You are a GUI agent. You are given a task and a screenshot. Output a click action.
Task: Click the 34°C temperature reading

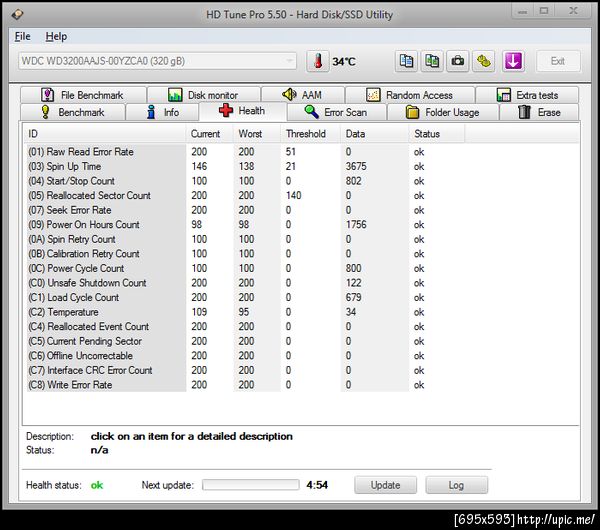point(344,61)
